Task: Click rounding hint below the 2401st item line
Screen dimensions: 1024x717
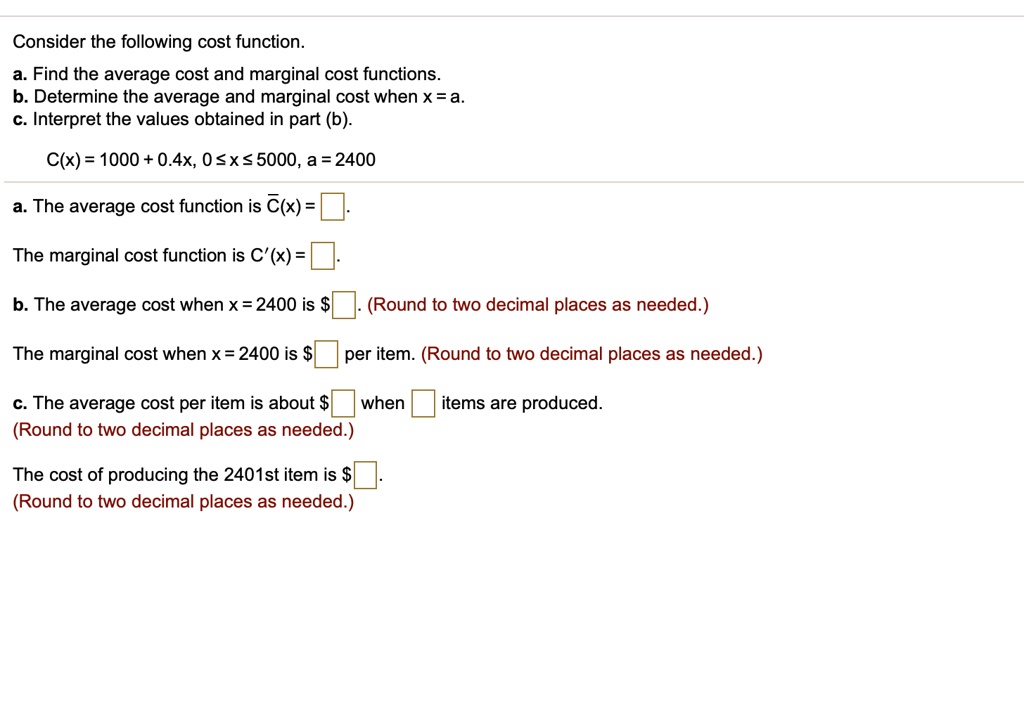Action: (x=183, y=501)
